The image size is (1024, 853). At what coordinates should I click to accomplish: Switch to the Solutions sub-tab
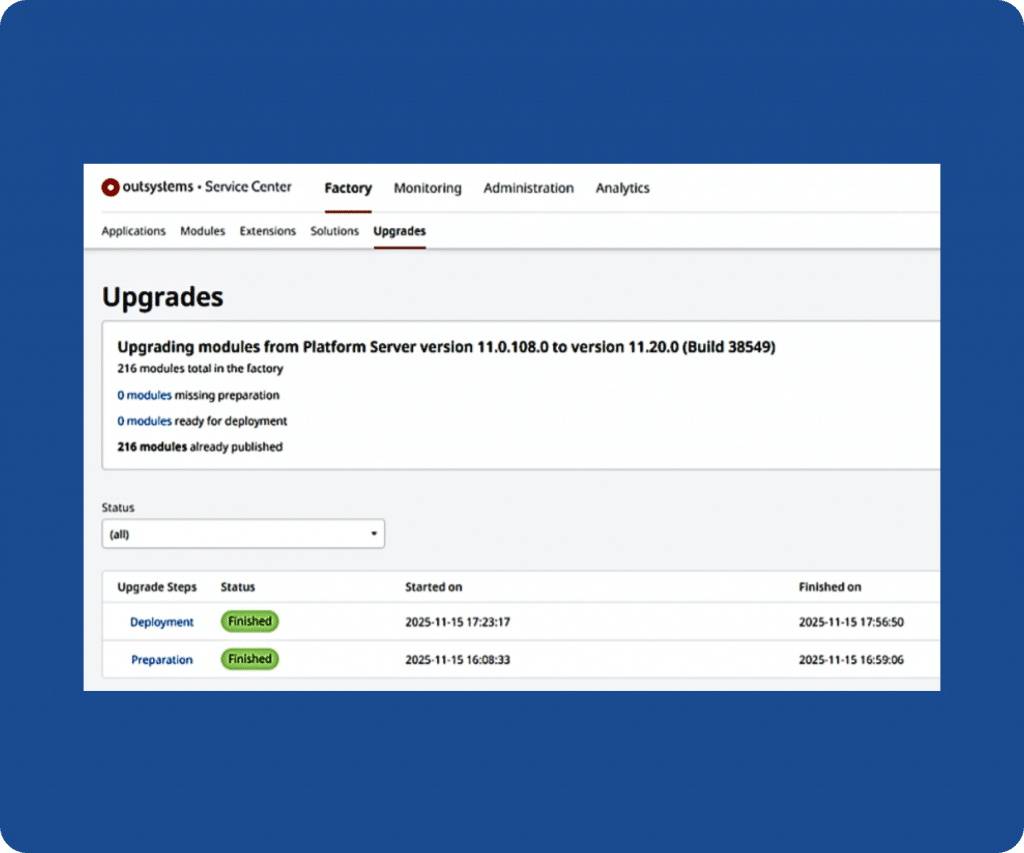tap(334, 231)
